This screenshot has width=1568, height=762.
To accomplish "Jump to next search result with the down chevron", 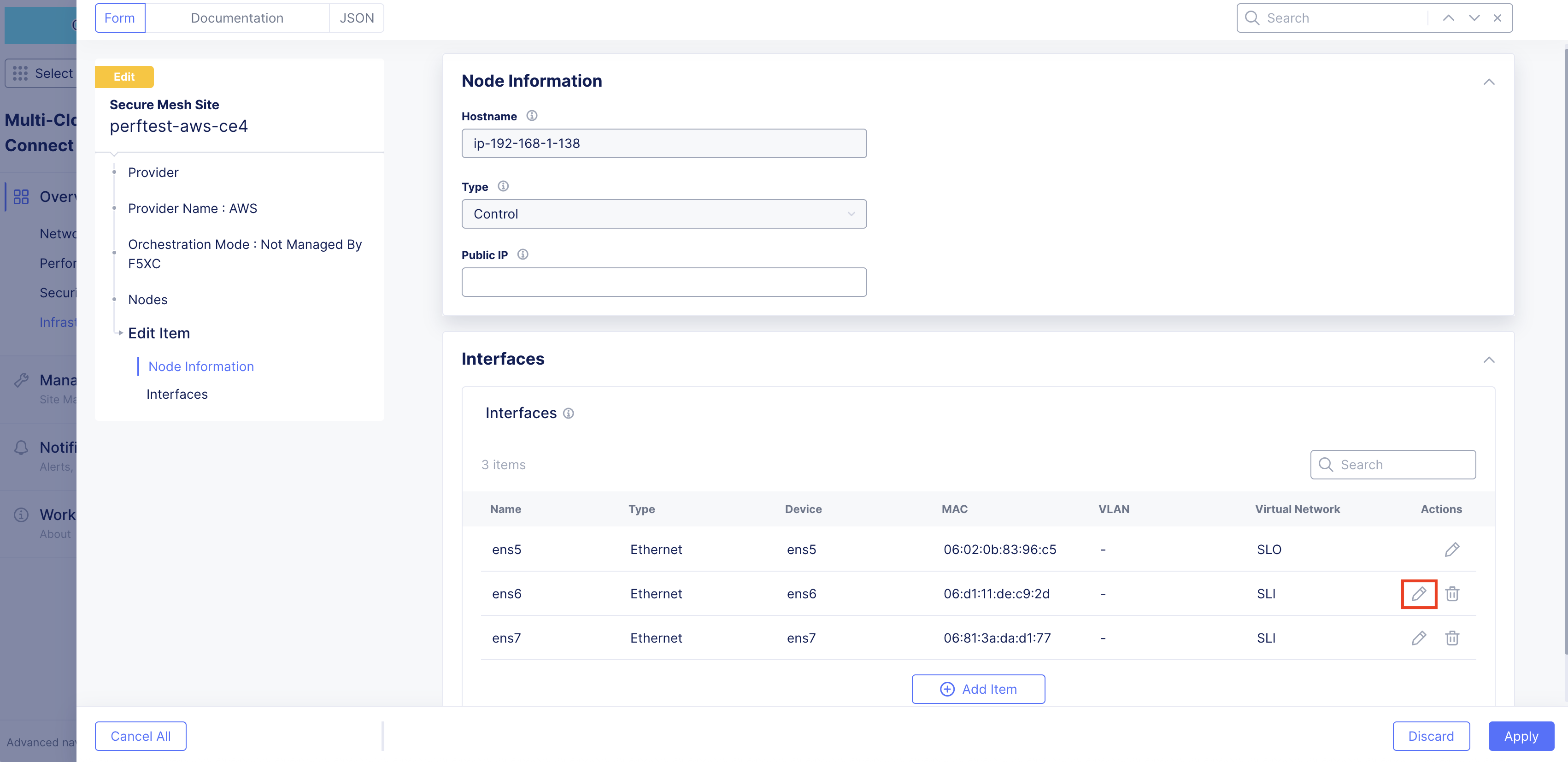I will pyautogui.click(x=1474, y=18).
